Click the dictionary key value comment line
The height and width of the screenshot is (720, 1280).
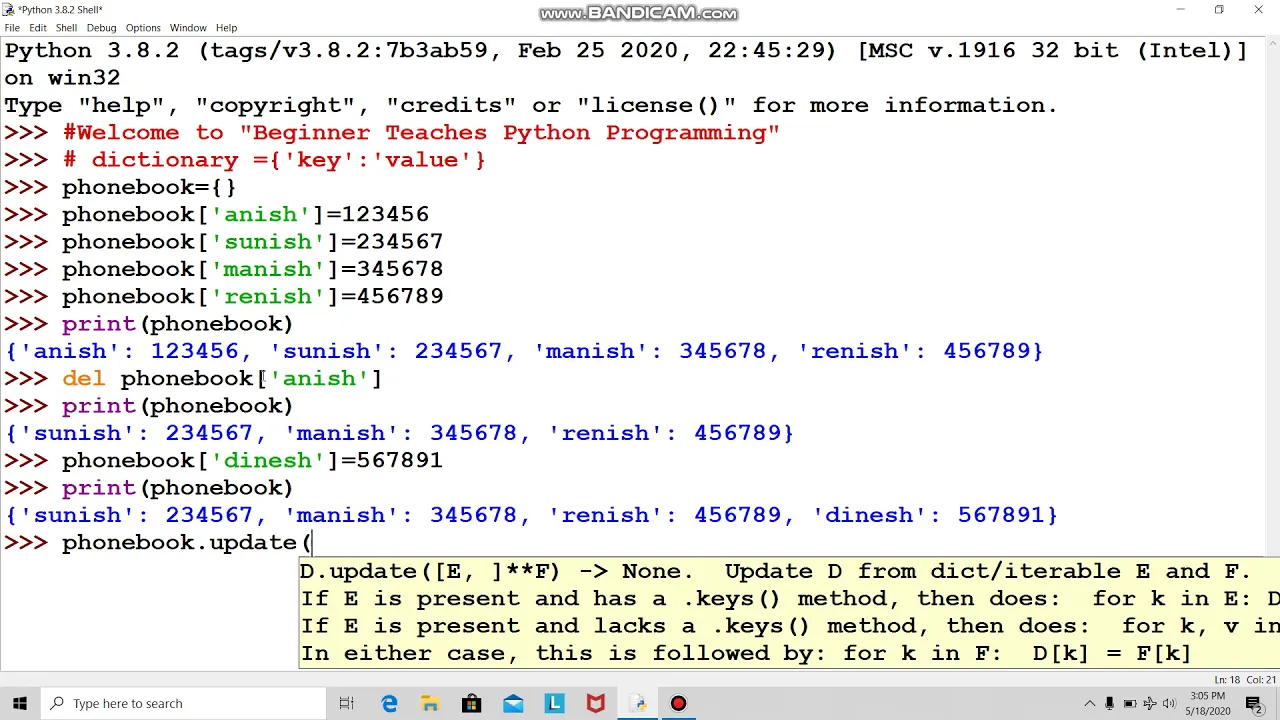(274, 160)
